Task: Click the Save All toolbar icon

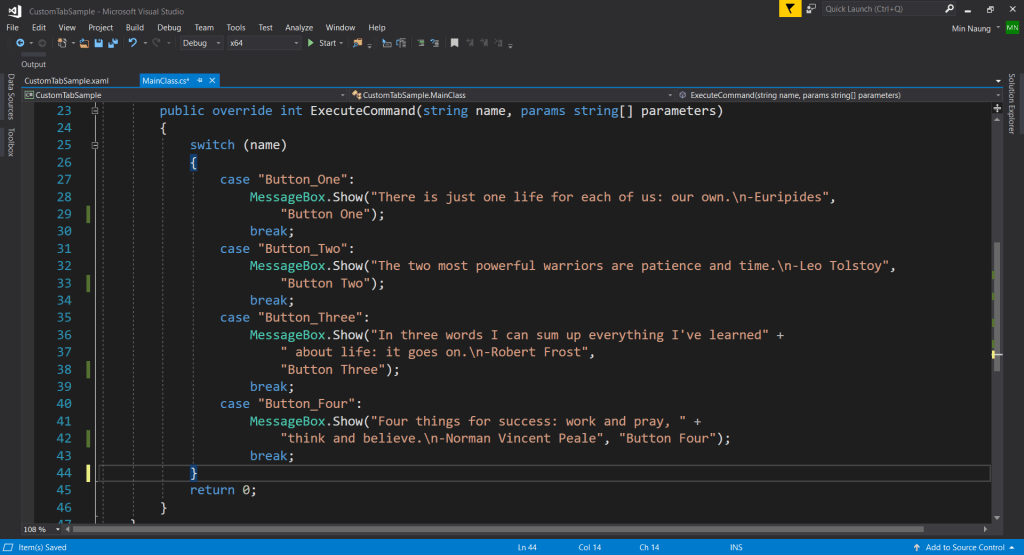Action: point(112,43)
